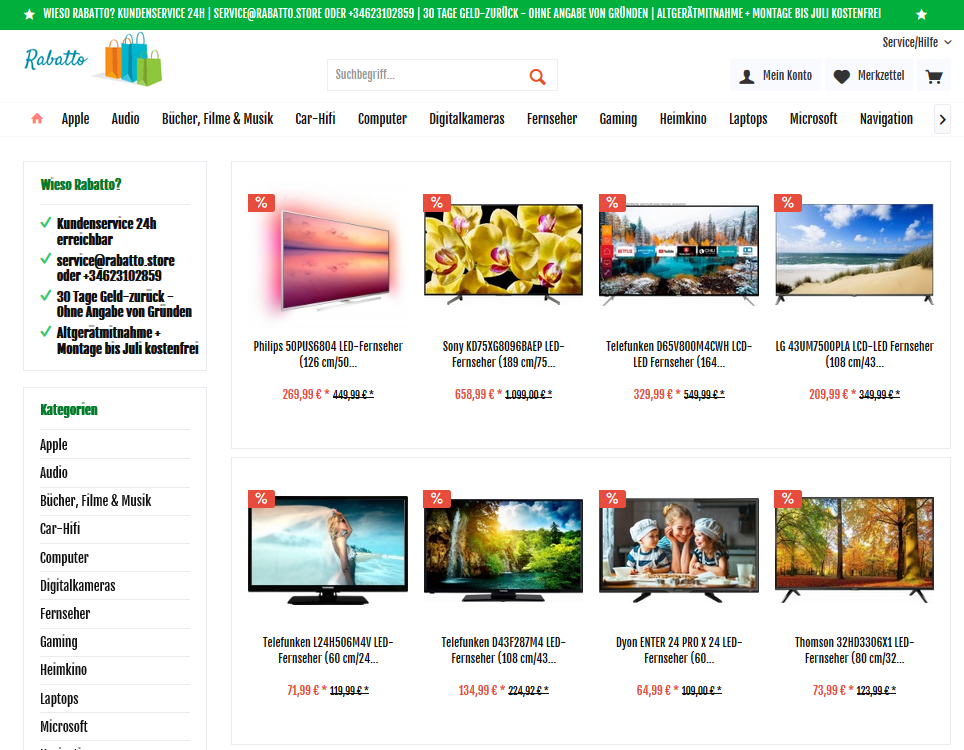Select Gaming in the Kategorien sidebar
This screenshot has height=750, width=964.
tap(115, 642)
